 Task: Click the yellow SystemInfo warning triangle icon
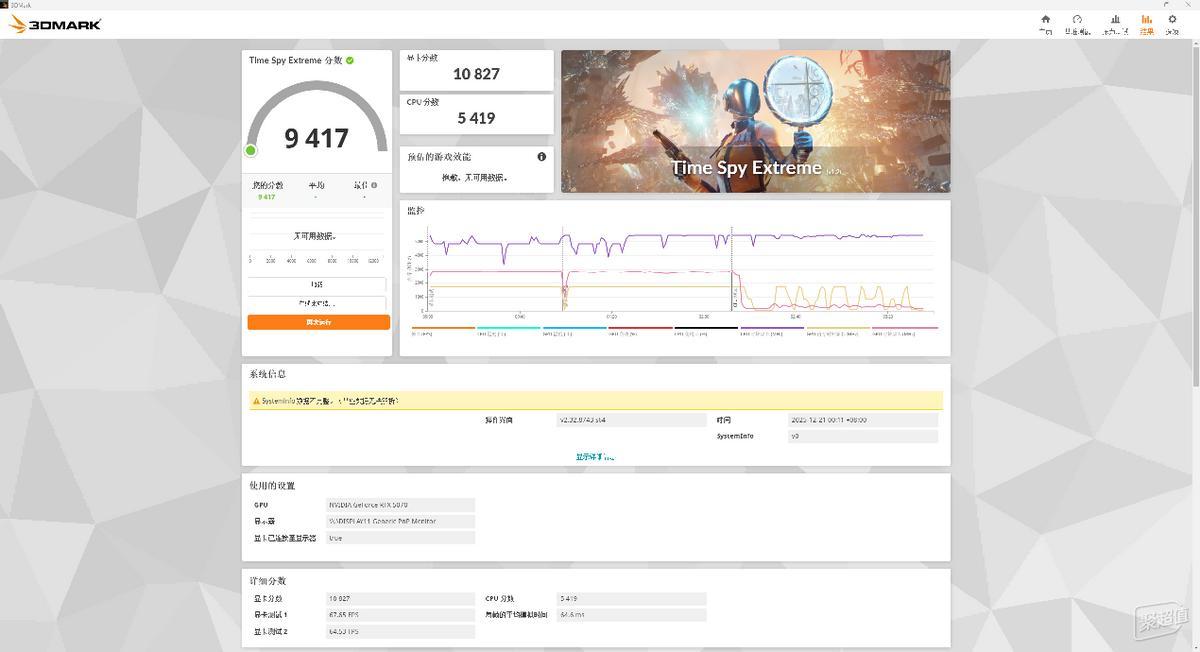(254, 399)
